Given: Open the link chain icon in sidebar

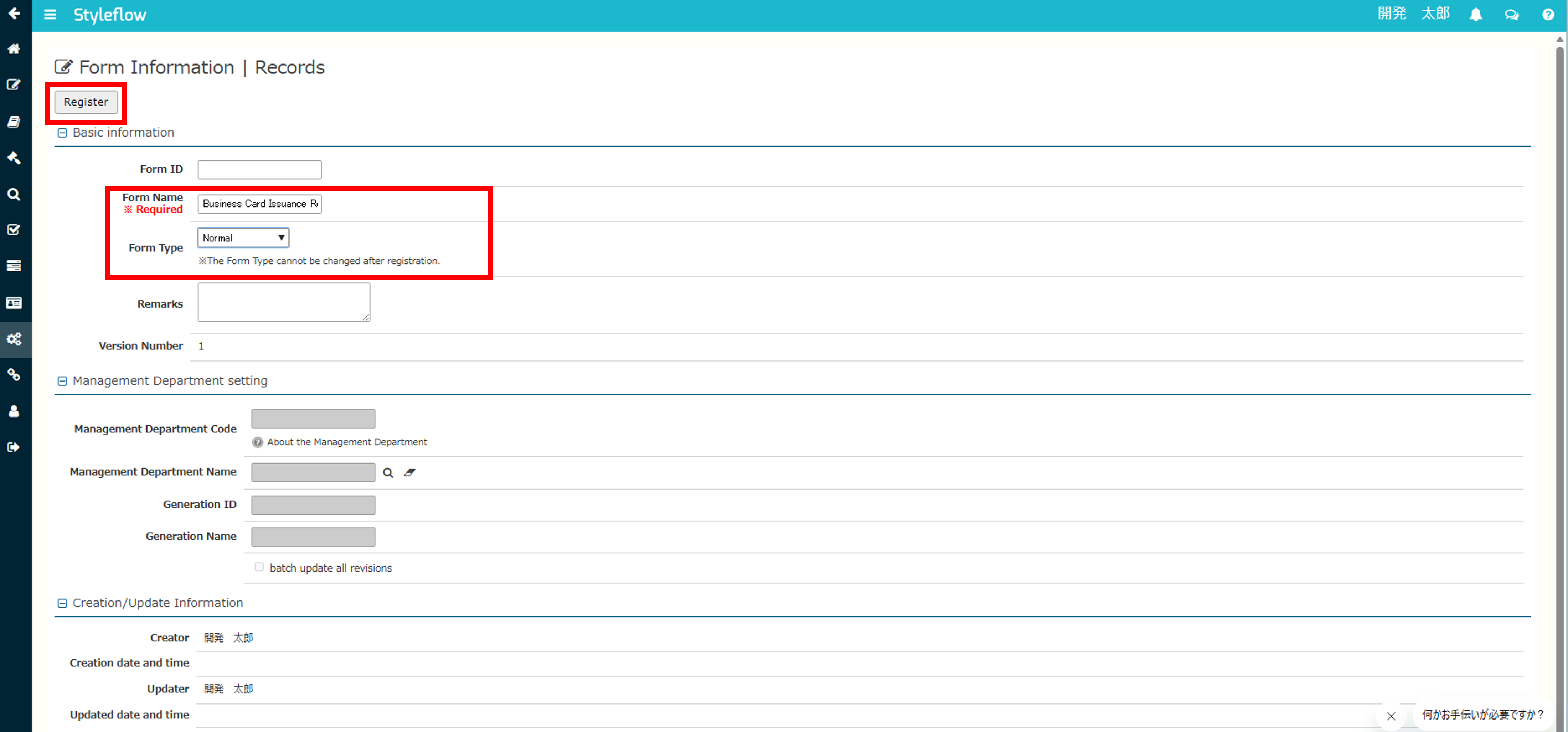Looking at the screenshot, I should pyautogui.click(x=14, y=374).
